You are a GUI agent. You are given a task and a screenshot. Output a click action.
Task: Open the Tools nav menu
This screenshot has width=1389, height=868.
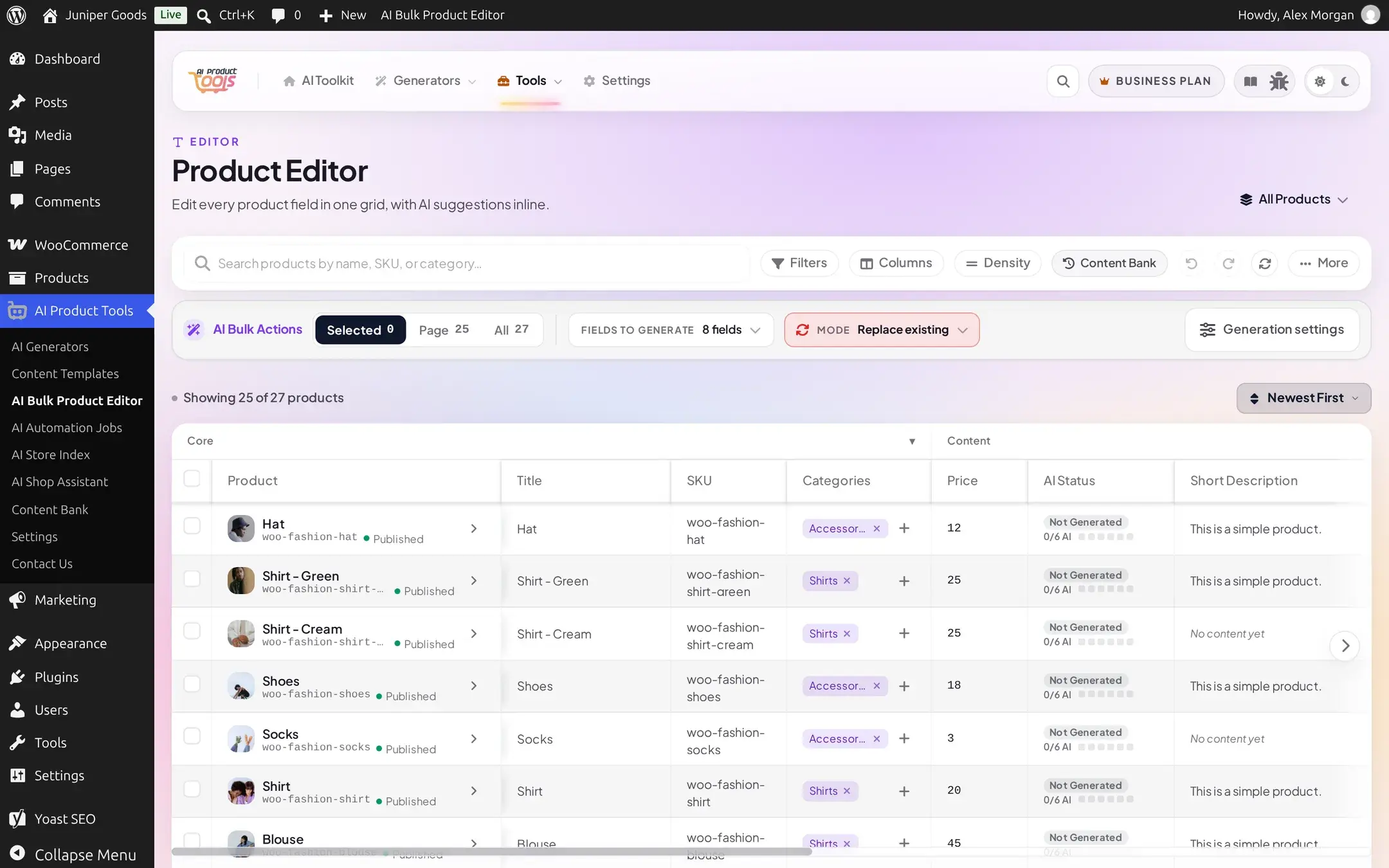(530, 81)
